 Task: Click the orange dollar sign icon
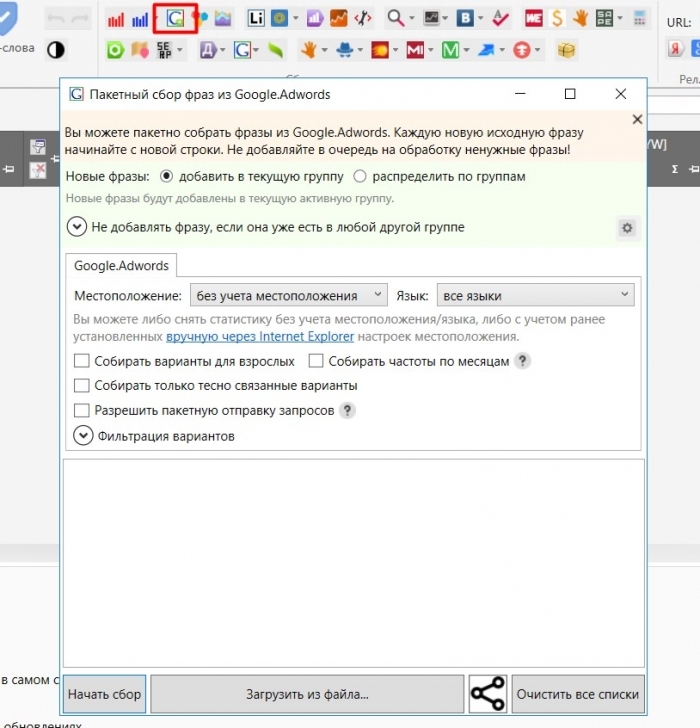(557, 19)
